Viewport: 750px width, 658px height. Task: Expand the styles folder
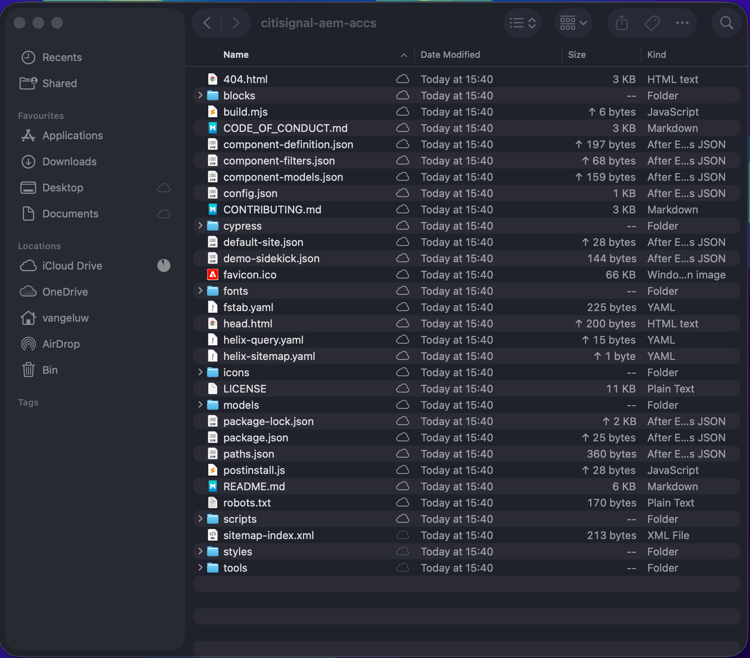coord(200,551)
